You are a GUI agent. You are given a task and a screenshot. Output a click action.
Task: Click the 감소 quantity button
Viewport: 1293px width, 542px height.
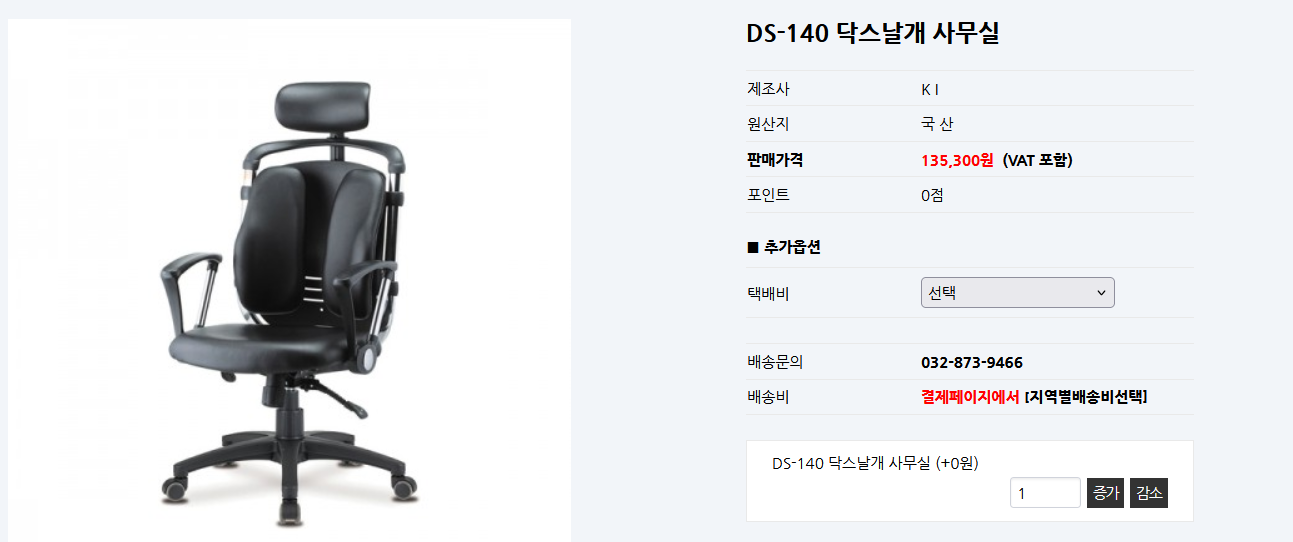point(1149,493)
